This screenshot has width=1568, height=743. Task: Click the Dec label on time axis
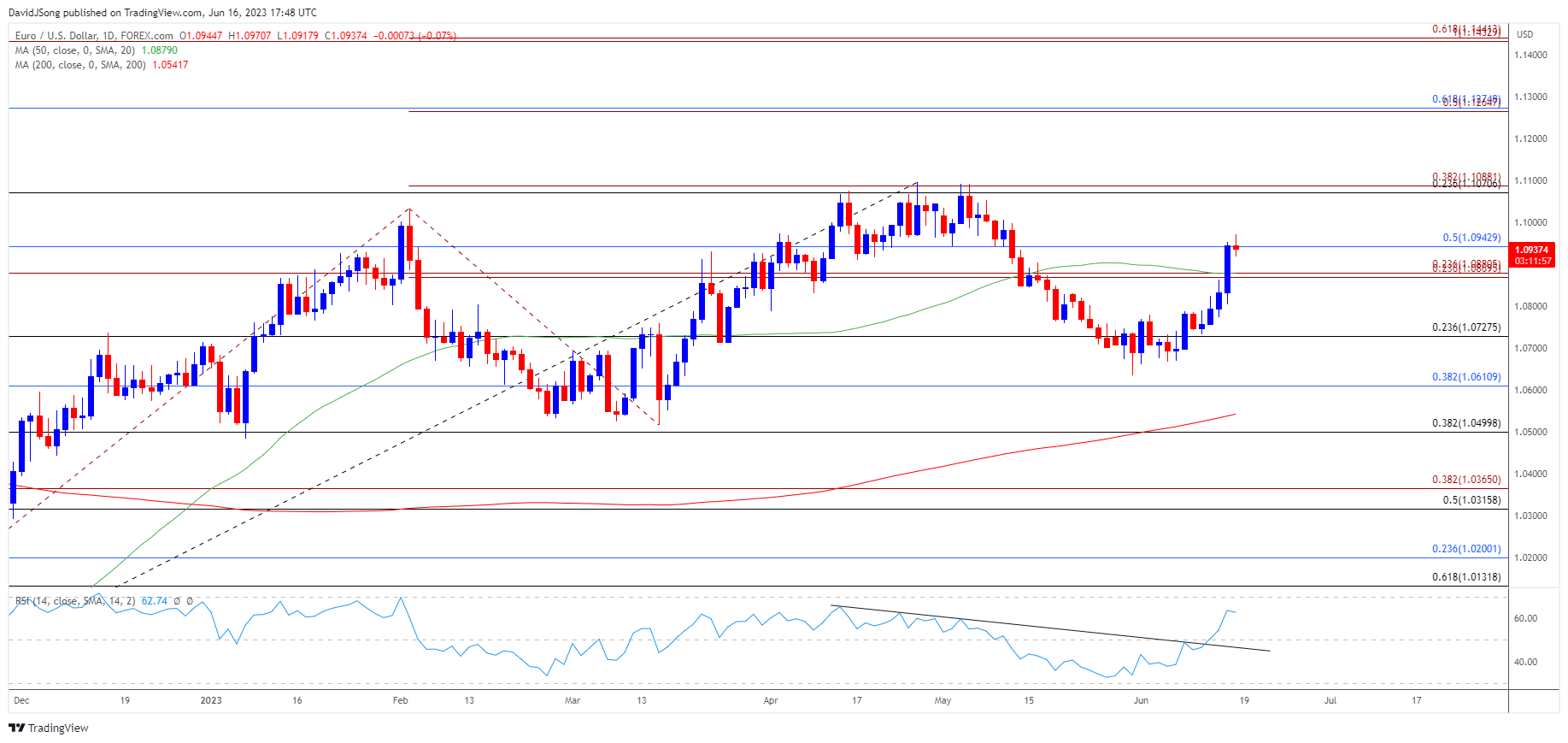click(21, 700)
